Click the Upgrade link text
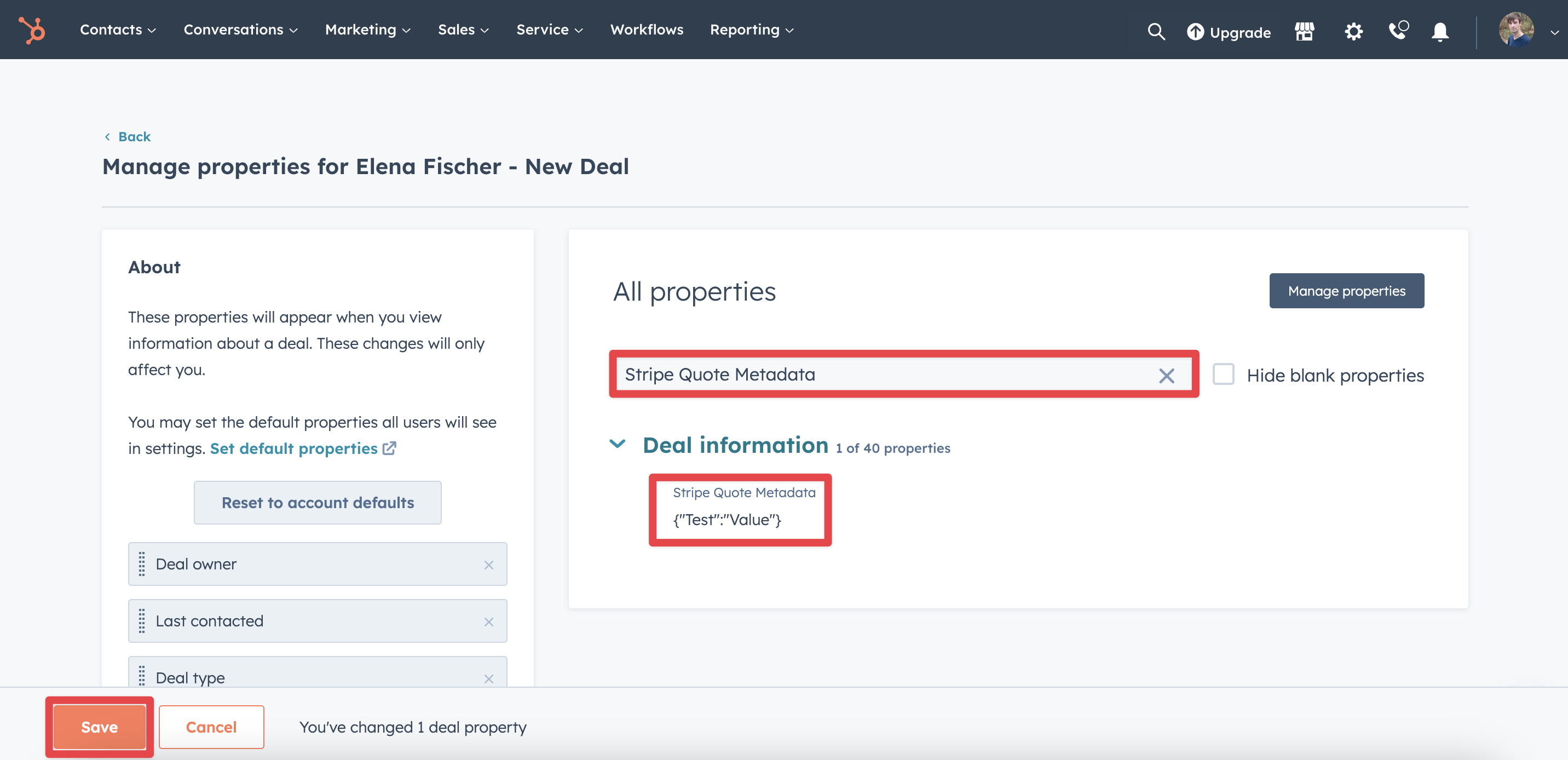This screenshot has width=1568, height=760. click(1240, 32)
